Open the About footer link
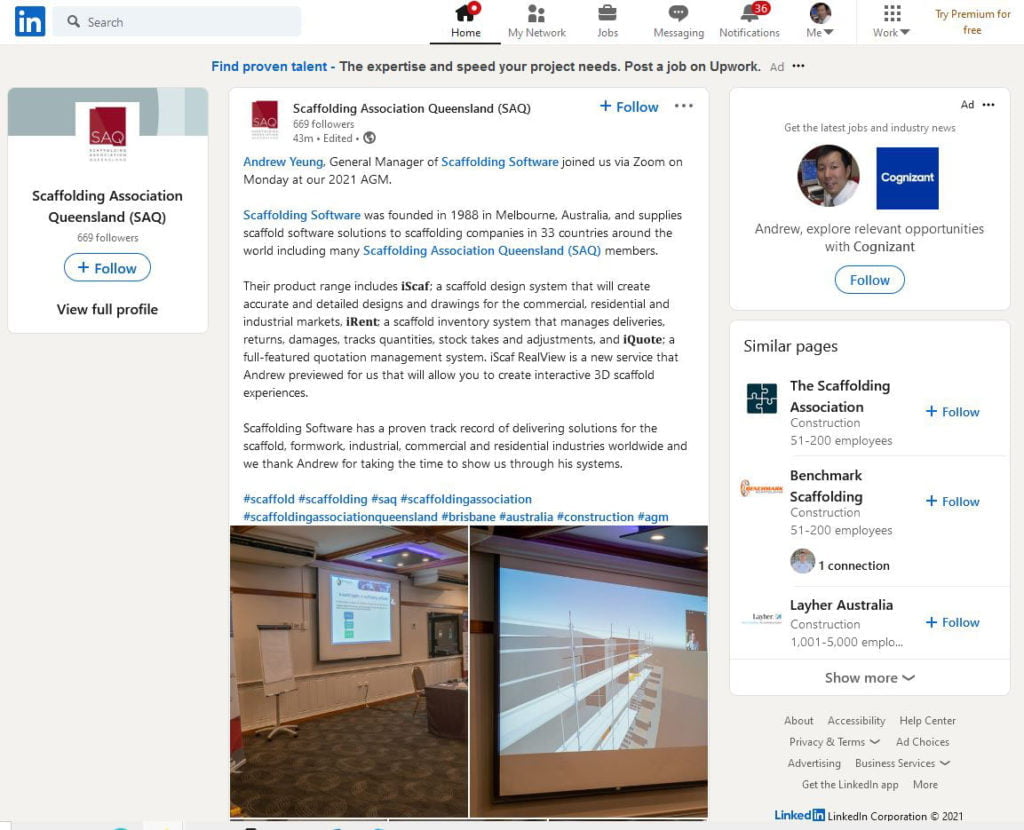Screen dimensions: 1024x830 click(799, 721)
